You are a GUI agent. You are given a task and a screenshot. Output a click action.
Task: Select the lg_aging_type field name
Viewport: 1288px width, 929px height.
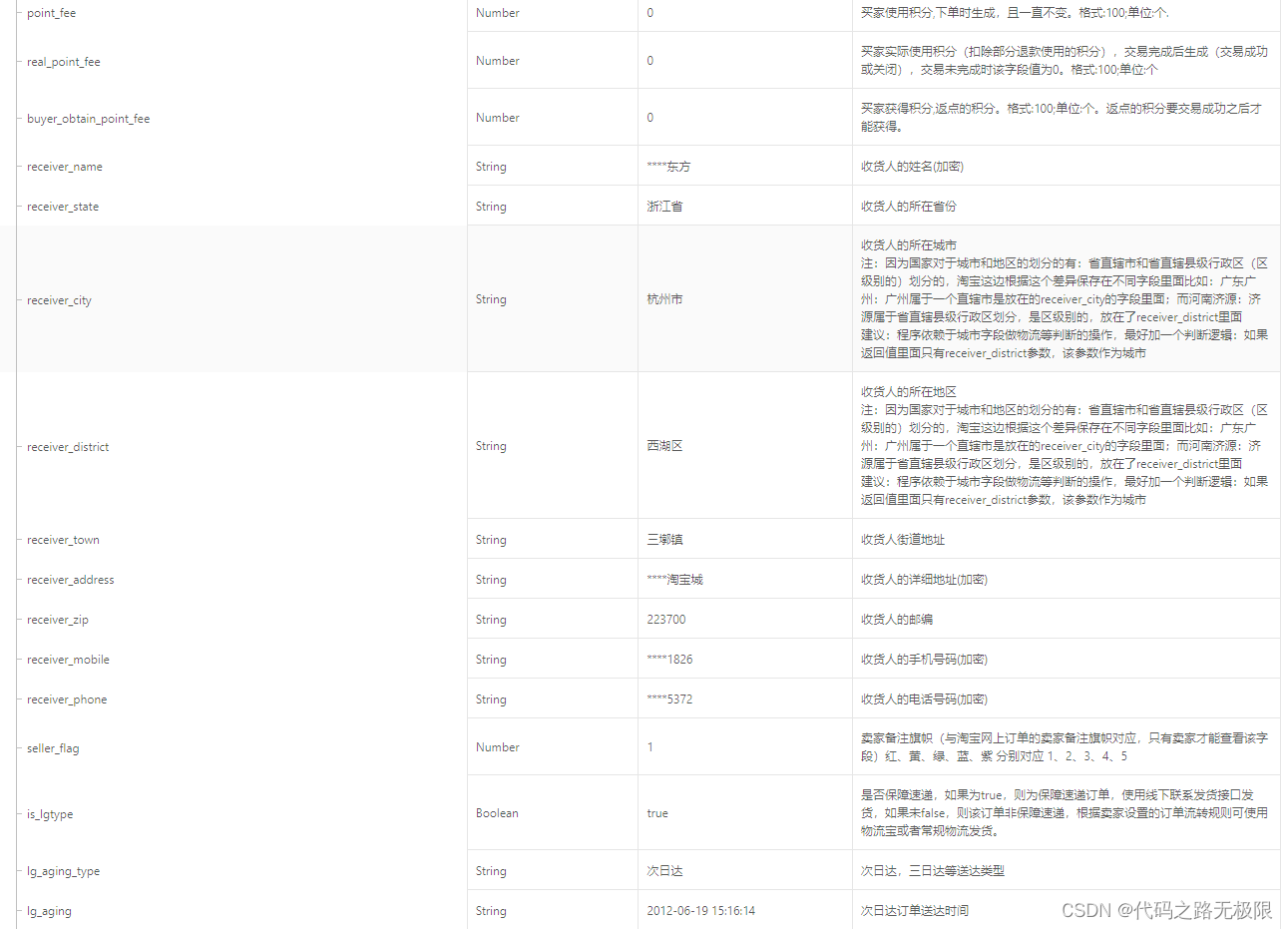point(63,871)
